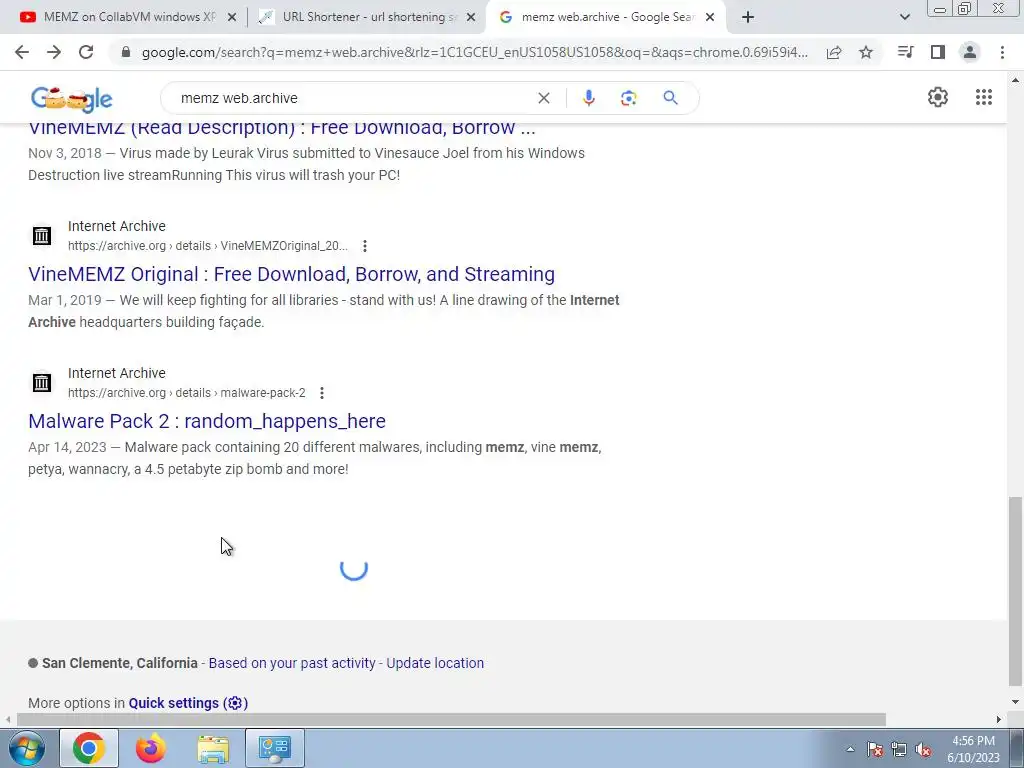
Task: Clear the search box text
Action: (x=543, y=98)
